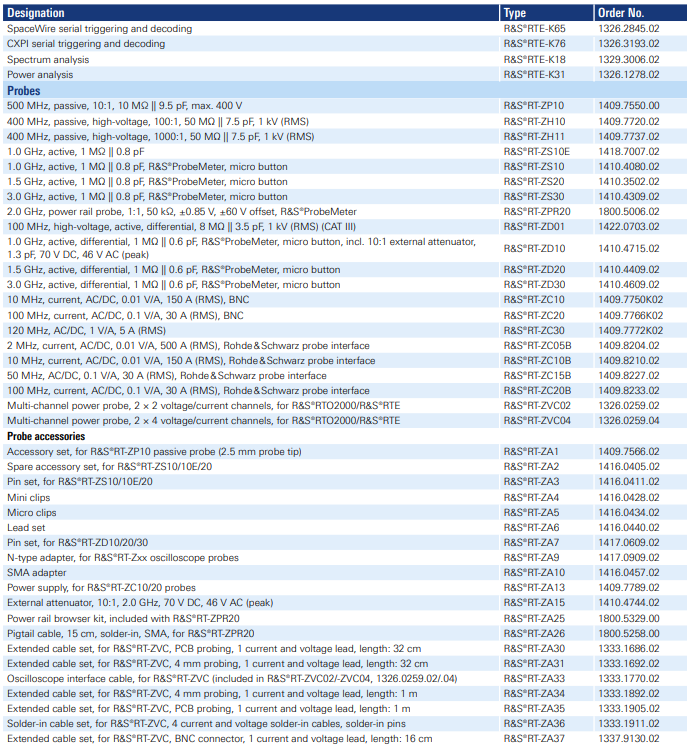This screenshot has height=749, width=687.
Task: Click type cell R&S RT-ZD10
Action: tap(534, 249)
